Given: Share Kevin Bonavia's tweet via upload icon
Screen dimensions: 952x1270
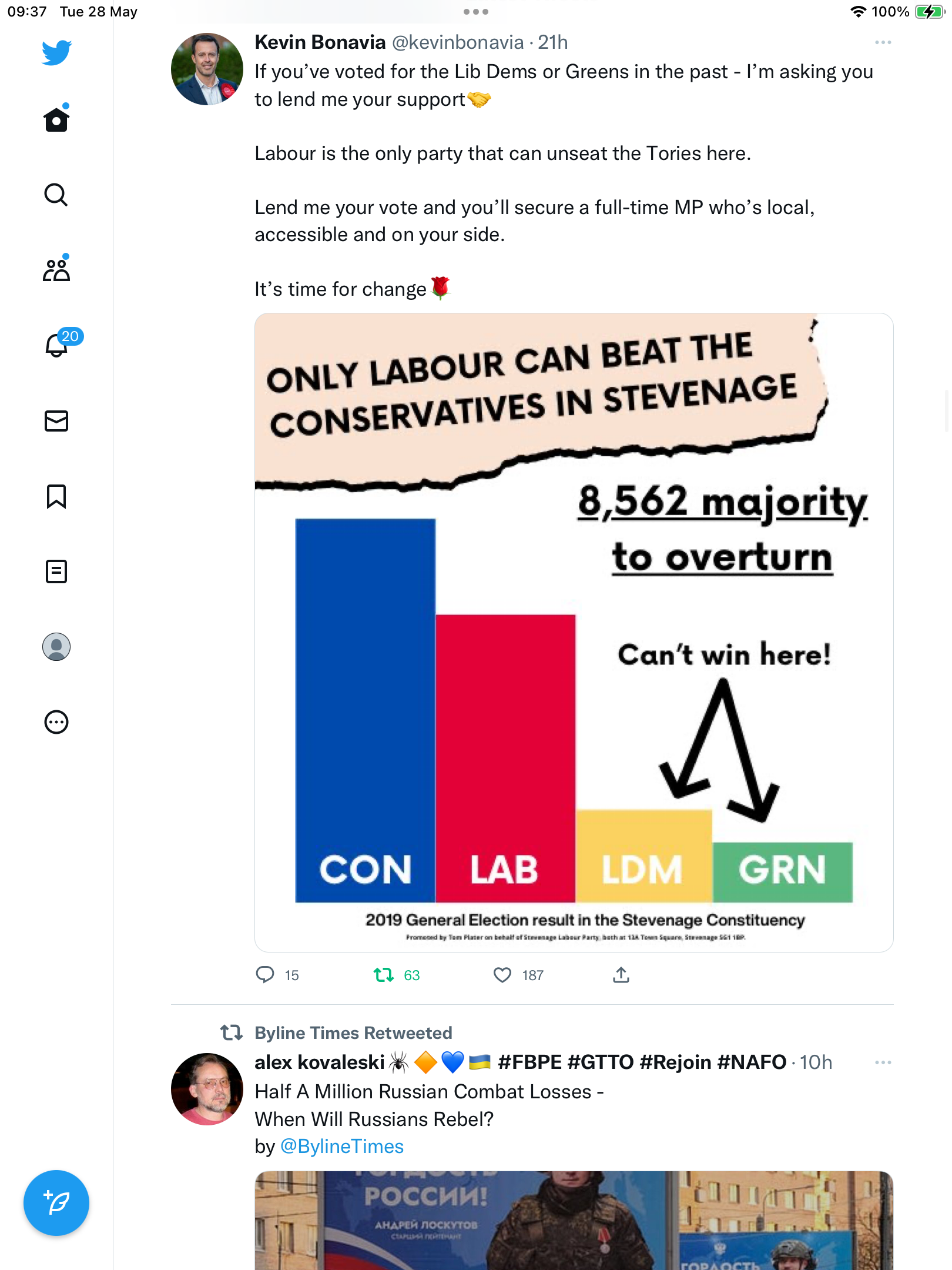Looking at the screenshot, I should point(621,975).
